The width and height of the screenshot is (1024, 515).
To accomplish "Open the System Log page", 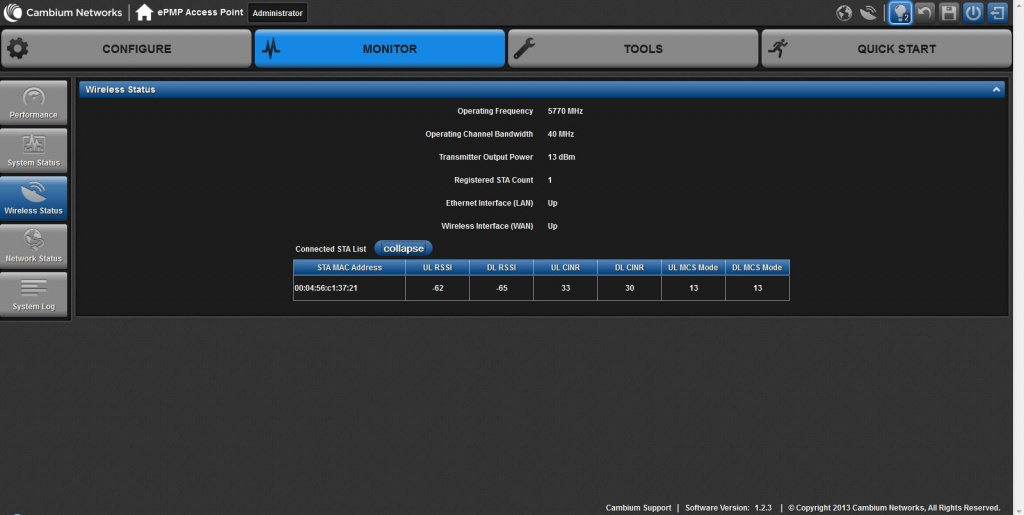I will pyautogui.click(x=34, y=295).
